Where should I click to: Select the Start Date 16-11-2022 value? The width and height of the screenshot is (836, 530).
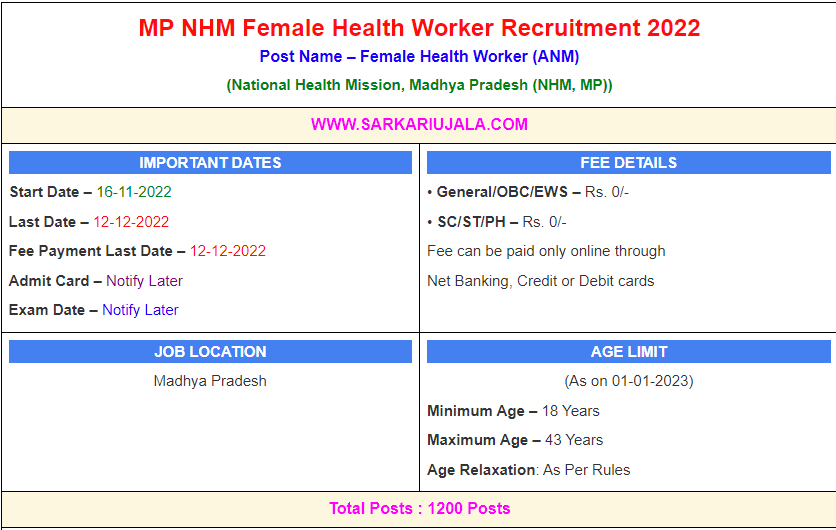[134, 192]
